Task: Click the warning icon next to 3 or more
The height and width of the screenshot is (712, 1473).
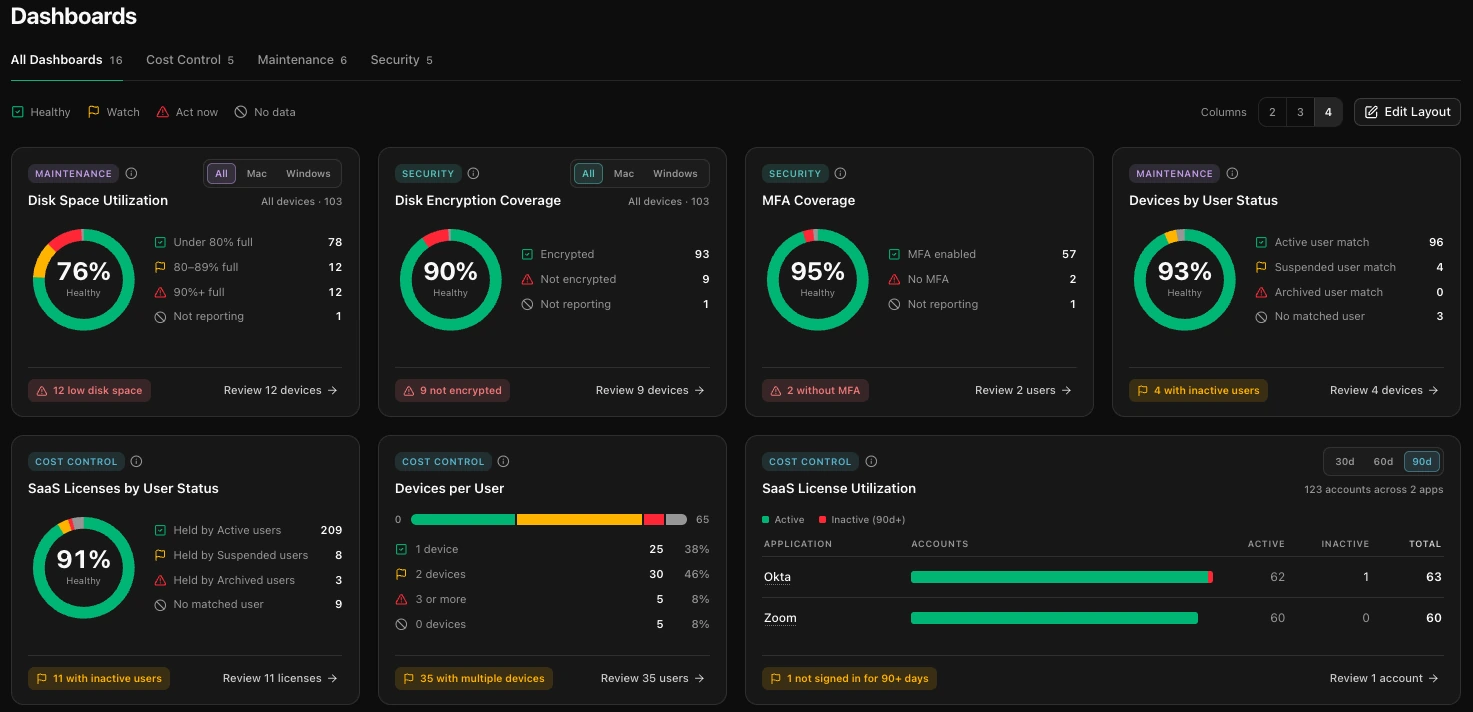Action: 402,599
